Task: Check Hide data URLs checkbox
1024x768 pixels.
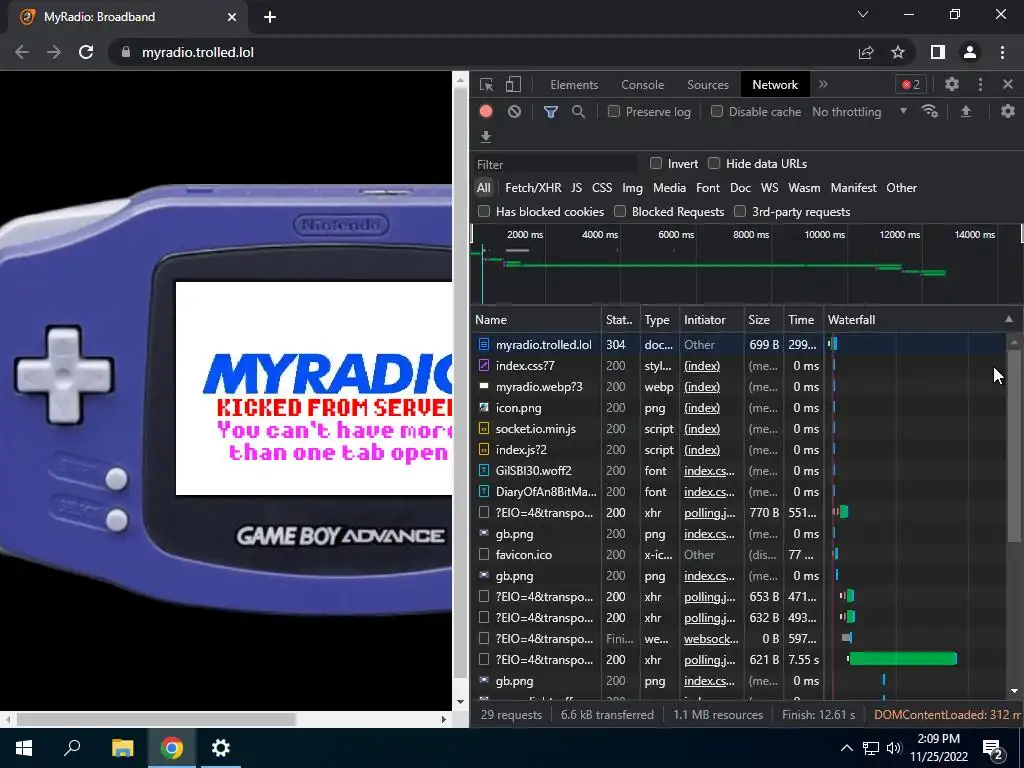Action: (x=714, y=163)
